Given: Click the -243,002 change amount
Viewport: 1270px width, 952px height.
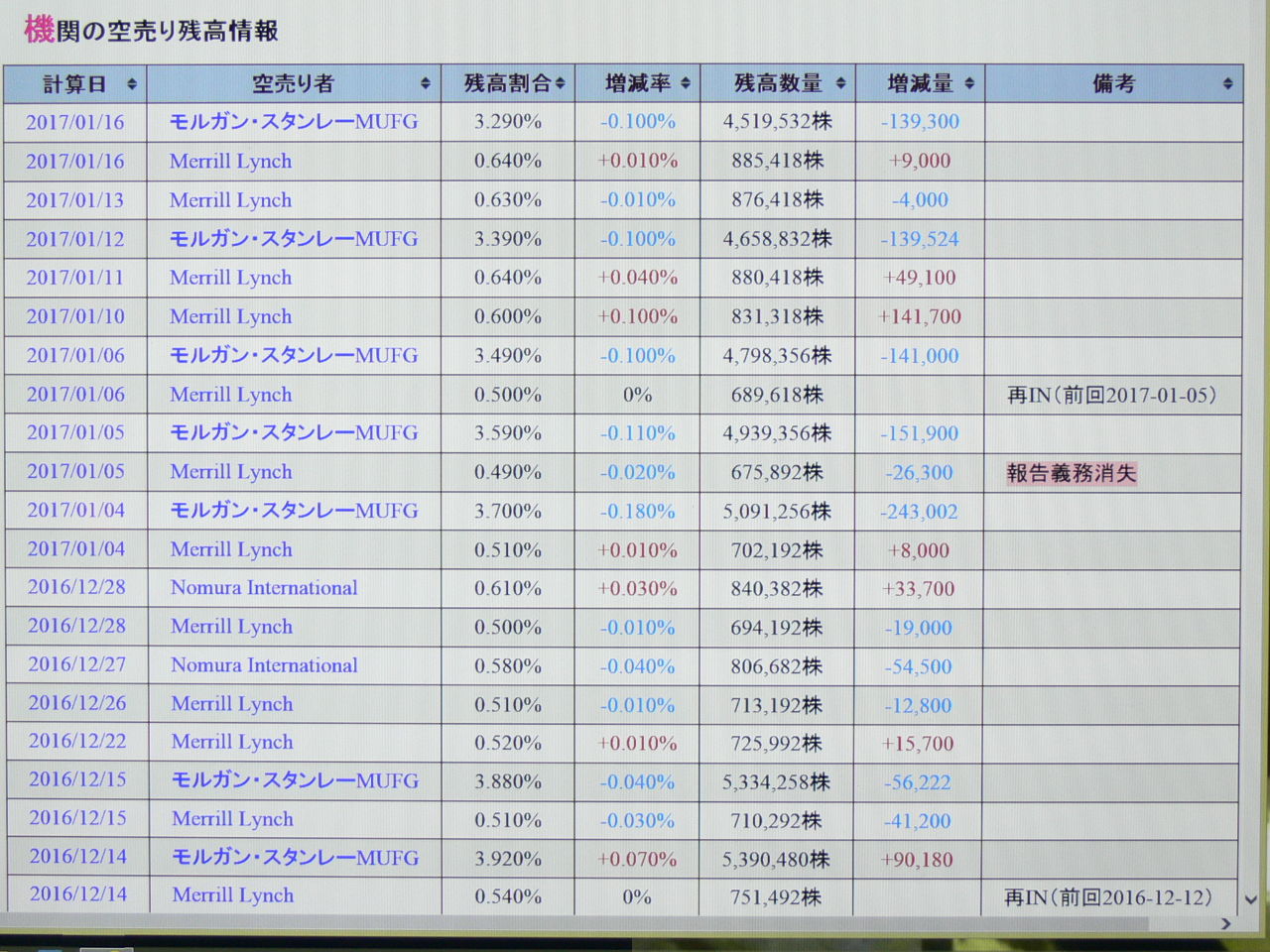Looking at the screenshot, I should tap(920, 512).
